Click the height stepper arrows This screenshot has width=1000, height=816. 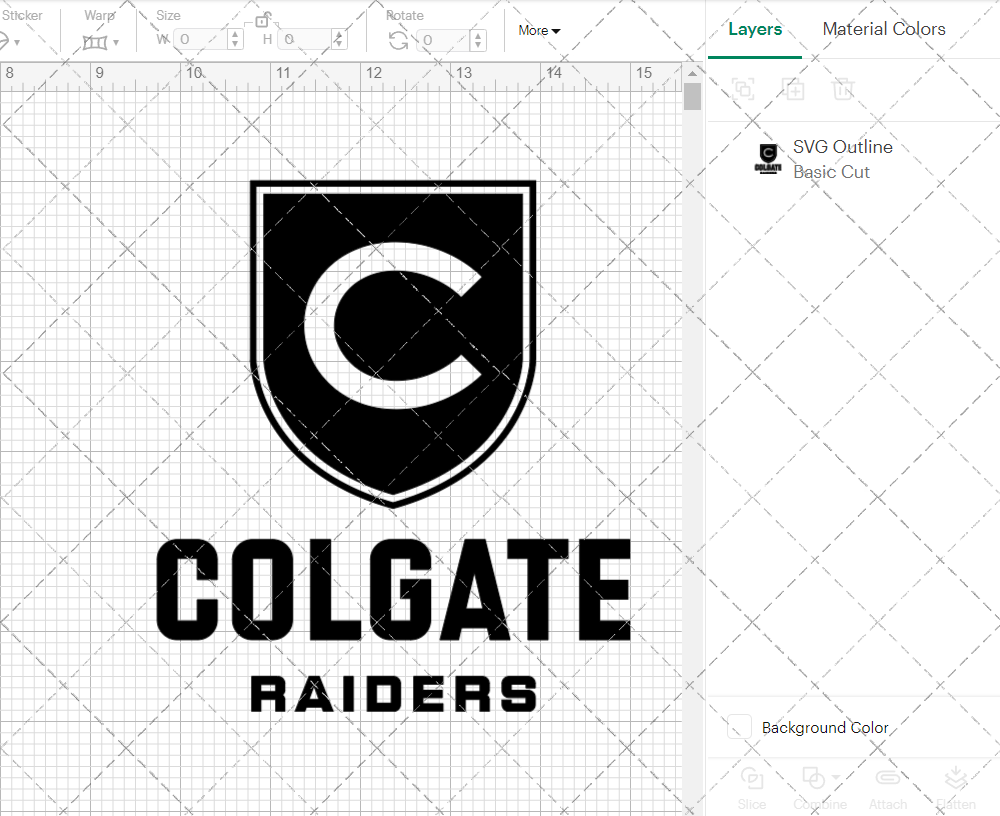339,40
